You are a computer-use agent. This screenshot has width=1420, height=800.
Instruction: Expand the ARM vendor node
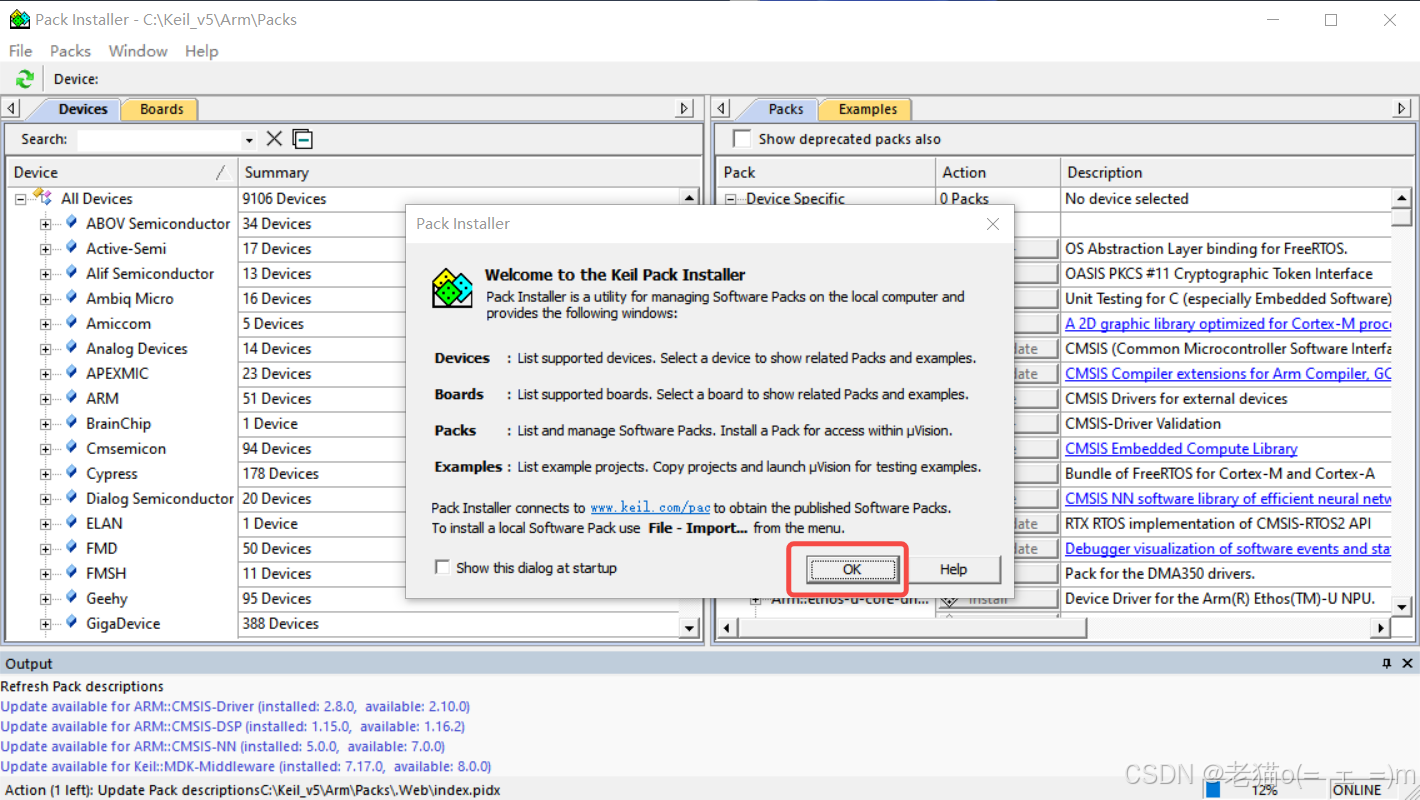pos(45,399)
